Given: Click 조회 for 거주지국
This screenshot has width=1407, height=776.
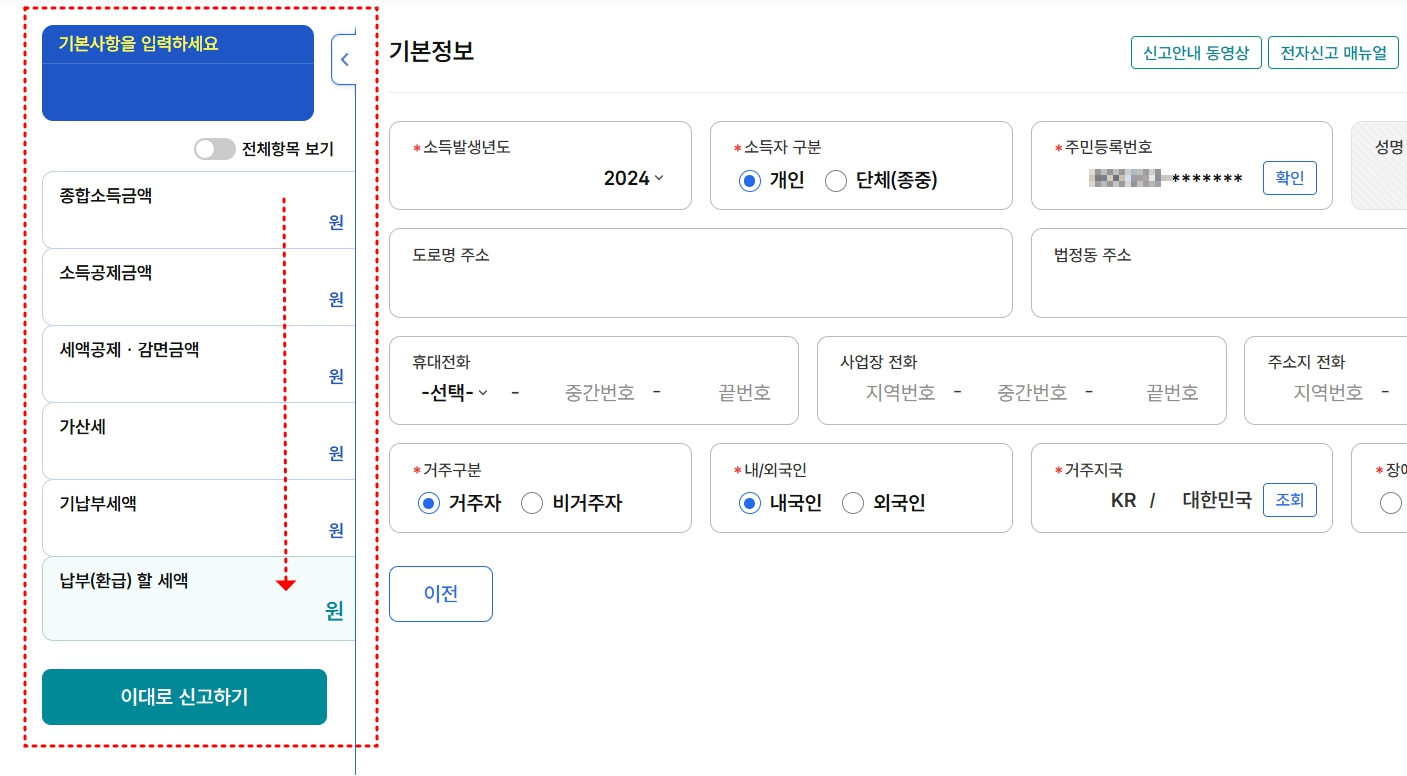Looking at the screenshot, I should click(1290, 500).
